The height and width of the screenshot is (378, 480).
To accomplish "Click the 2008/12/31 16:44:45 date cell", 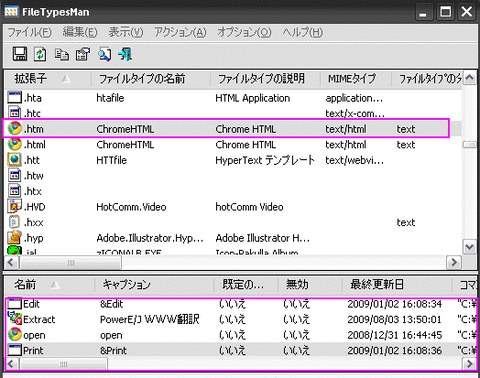I will click(x=395, y=335).
